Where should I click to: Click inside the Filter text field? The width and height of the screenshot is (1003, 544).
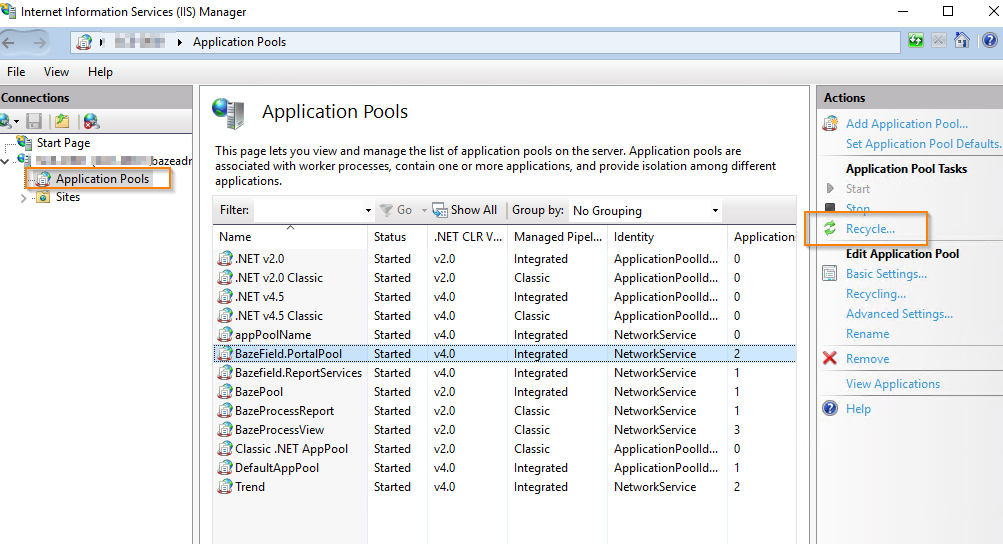[x=308, y=211]
